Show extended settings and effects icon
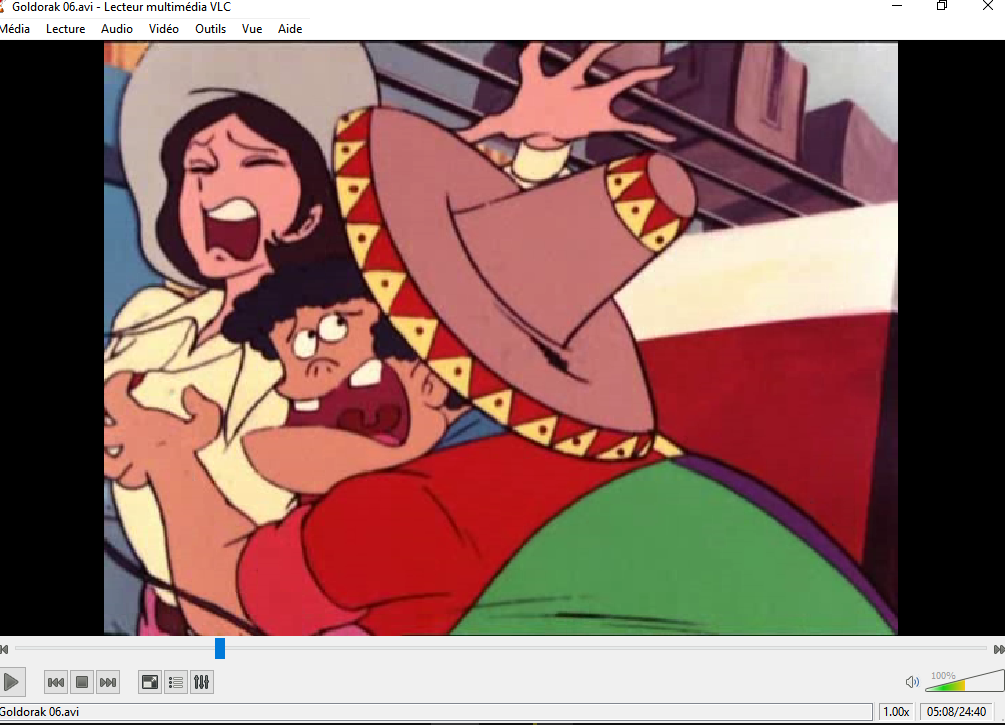The width and height of the screenshot is (1005, 725). (x=202, y=682)
